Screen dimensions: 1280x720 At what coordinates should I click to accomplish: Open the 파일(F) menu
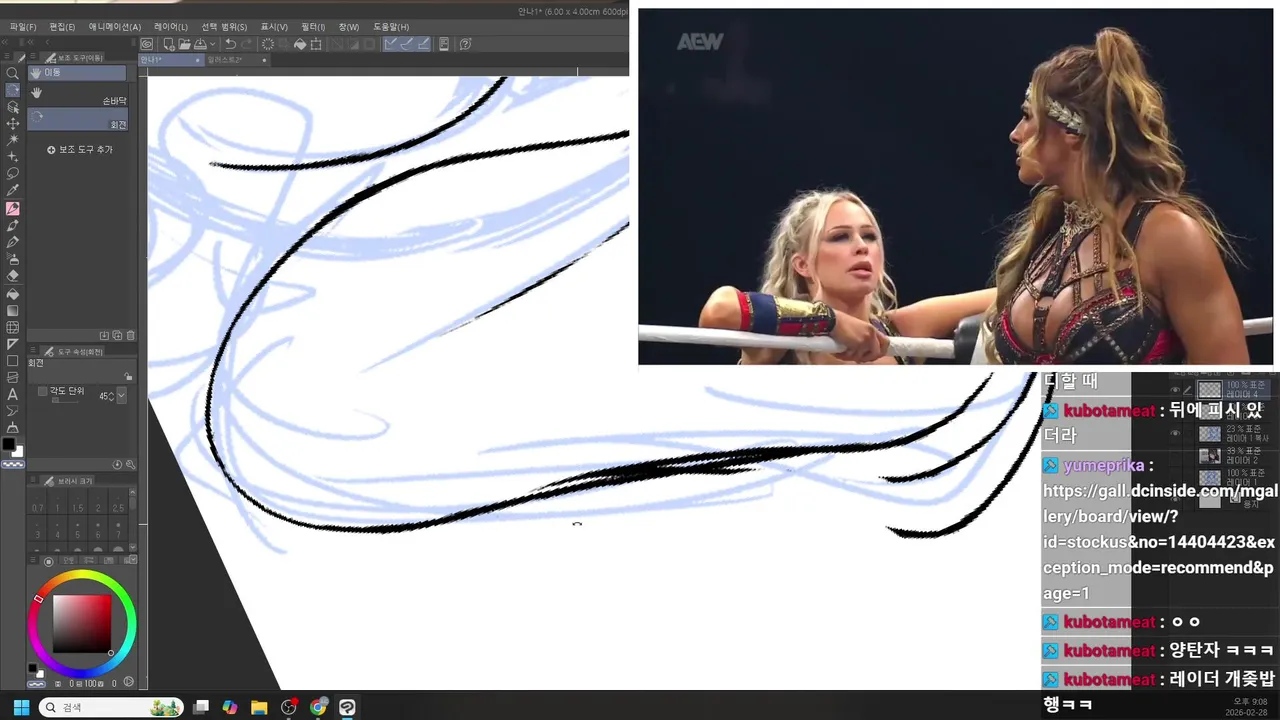23,27
